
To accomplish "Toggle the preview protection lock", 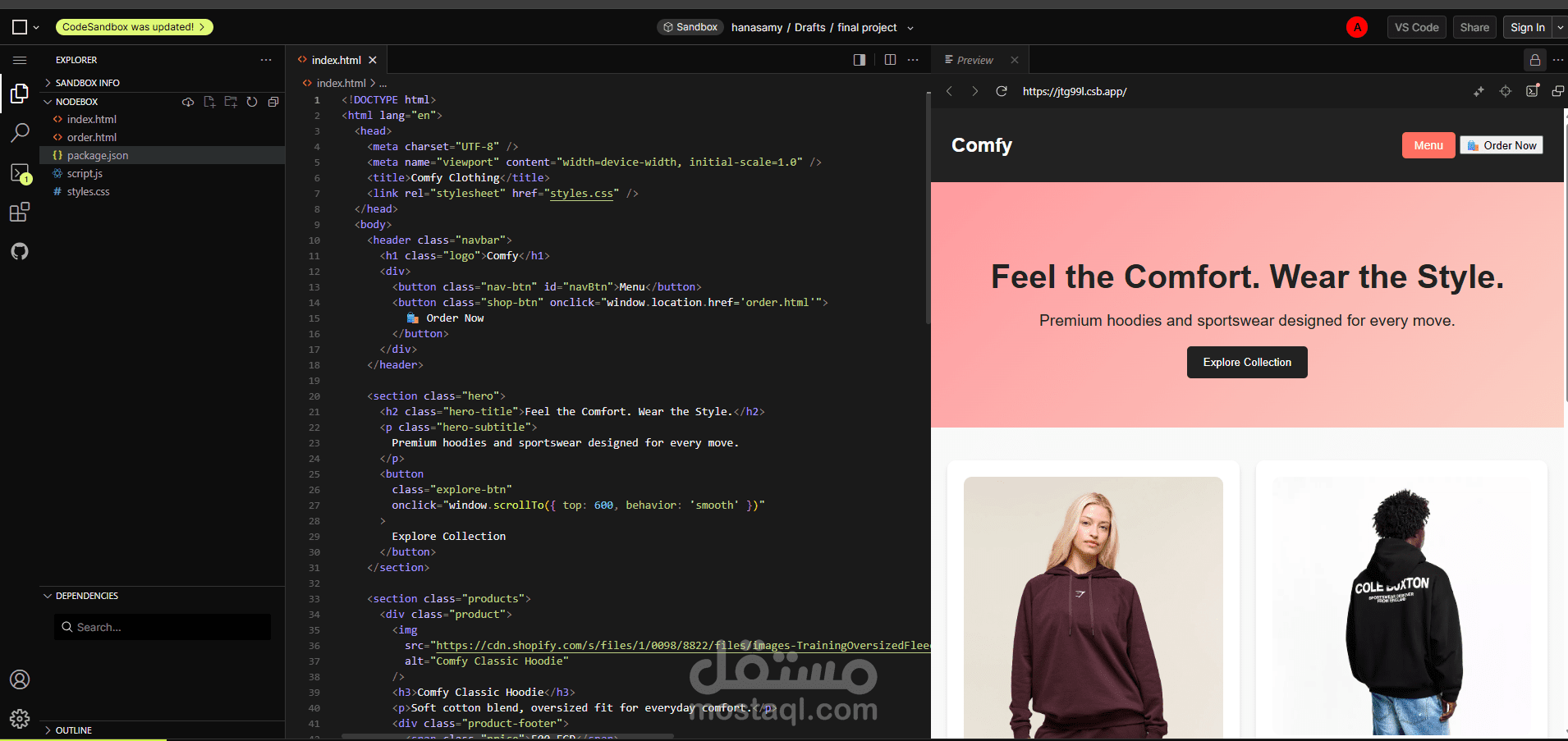I will (x=1534, y=60).
